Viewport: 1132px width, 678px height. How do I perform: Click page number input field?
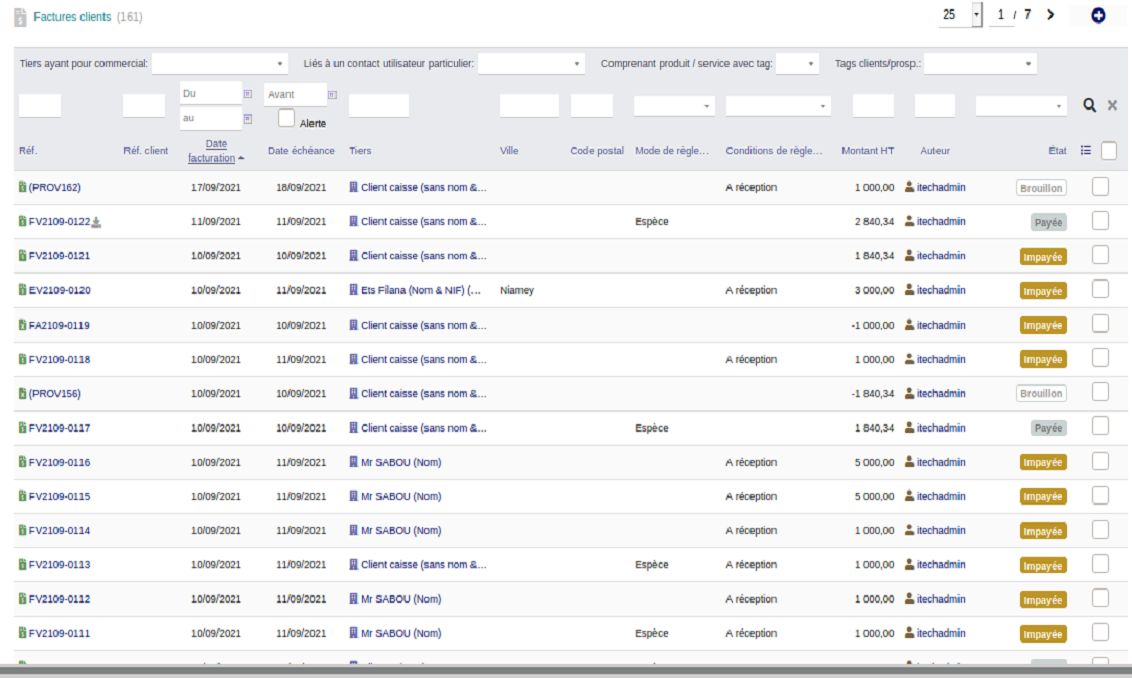[x=1001, y=14]
